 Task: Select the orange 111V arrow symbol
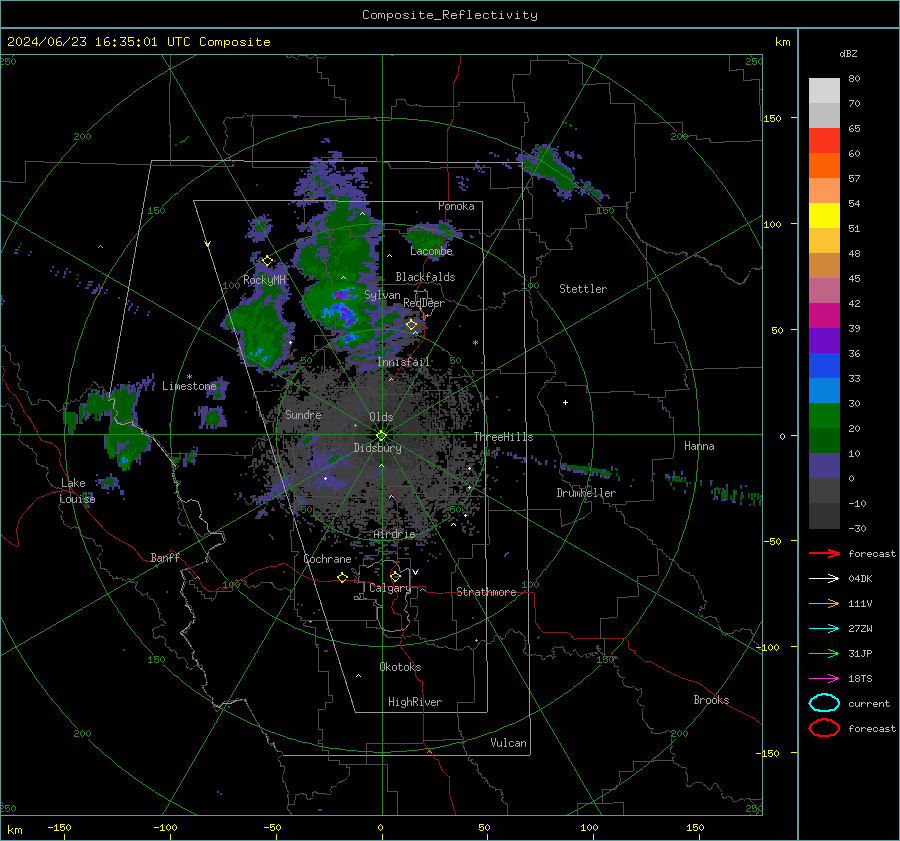pyautogui.click(x=824, y=603)
